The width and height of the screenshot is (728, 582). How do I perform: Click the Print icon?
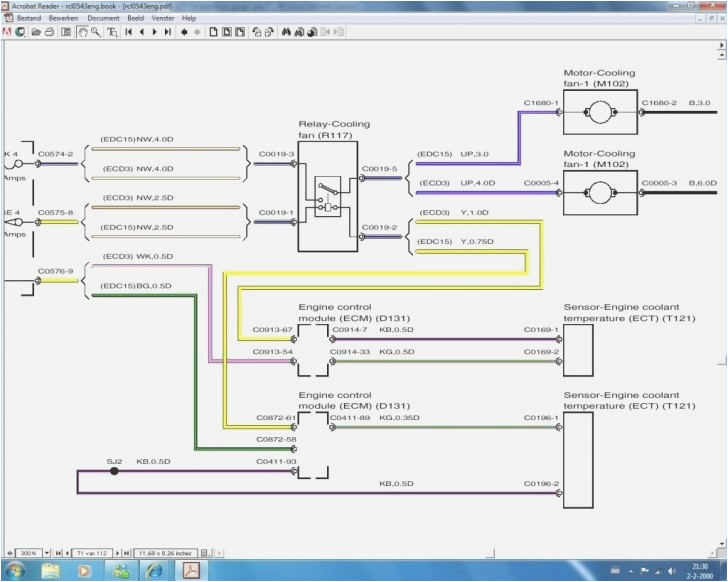(x=48, y=32)
